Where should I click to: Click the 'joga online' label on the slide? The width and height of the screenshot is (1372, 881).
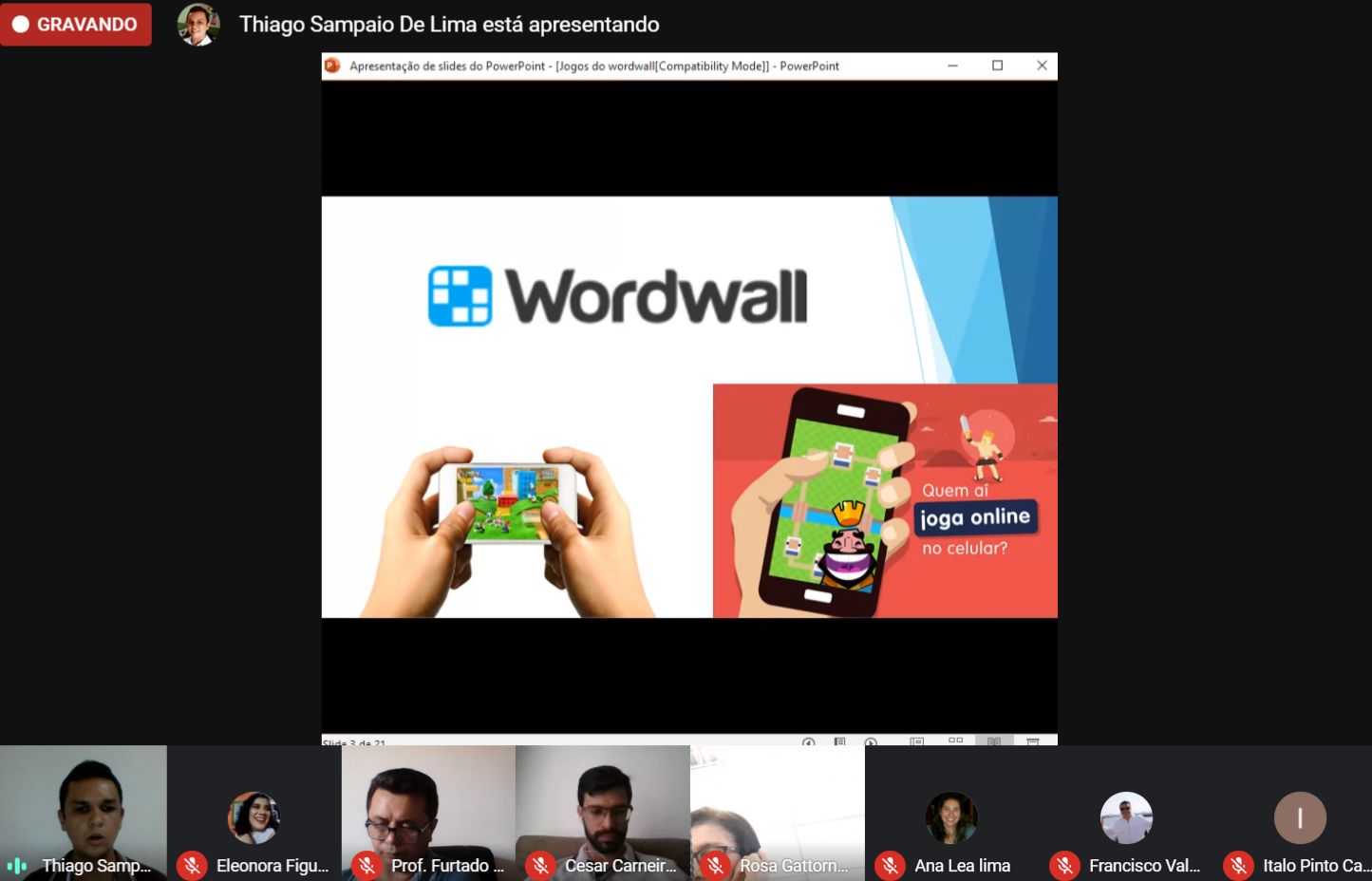coord(975,517)
